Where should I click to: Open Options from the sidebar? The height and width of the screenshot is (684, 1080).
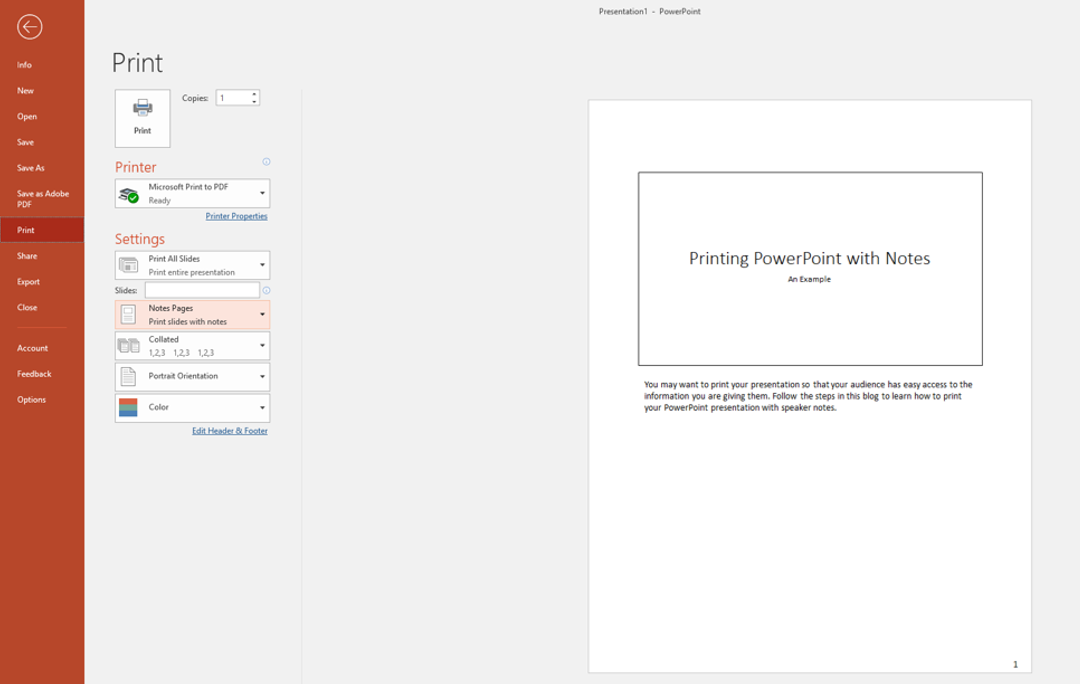(x=31, y=399)
